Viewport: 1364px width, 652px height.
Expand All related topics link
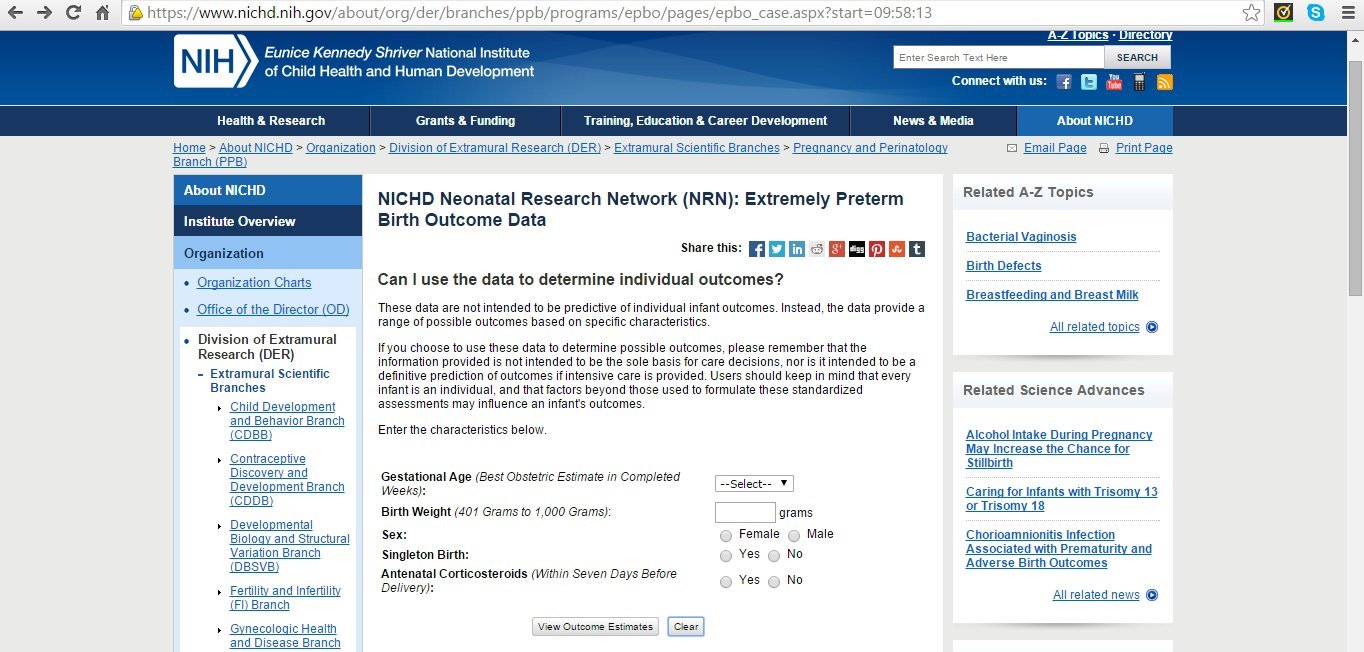pyautogui.click(x=1096, y=326)
